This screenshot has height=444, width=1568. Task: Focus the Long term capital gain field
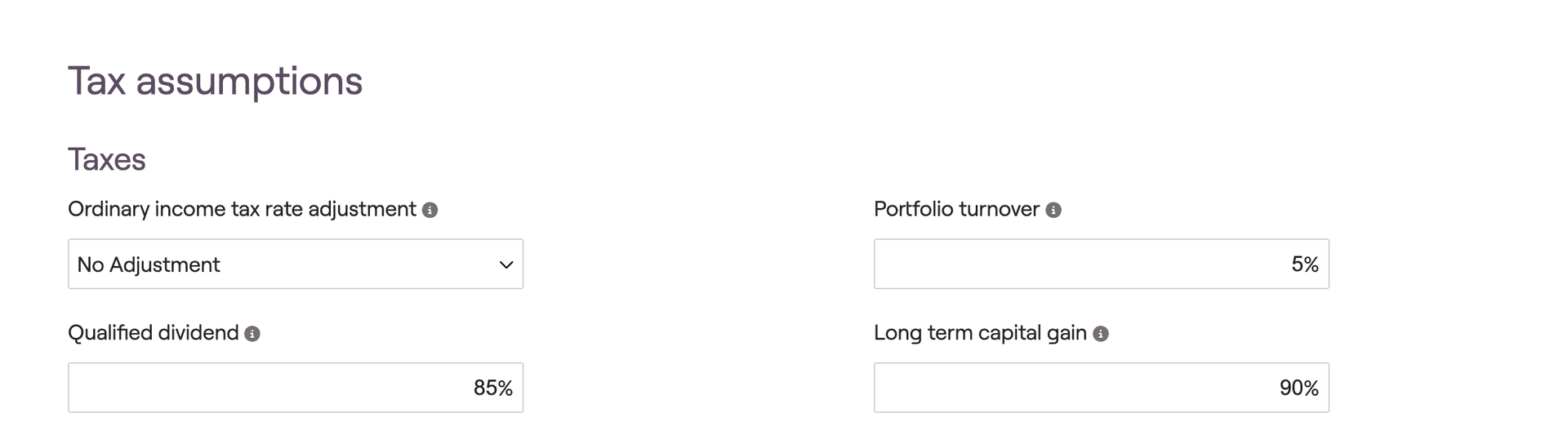point(1102,388)
